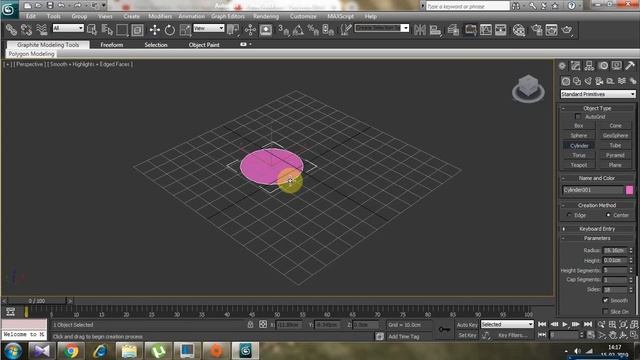Viewport: 640px width, 360px height.
Task: Activate the Select and Scale tool
Action: pyautogui.click(x=185, y=30)
